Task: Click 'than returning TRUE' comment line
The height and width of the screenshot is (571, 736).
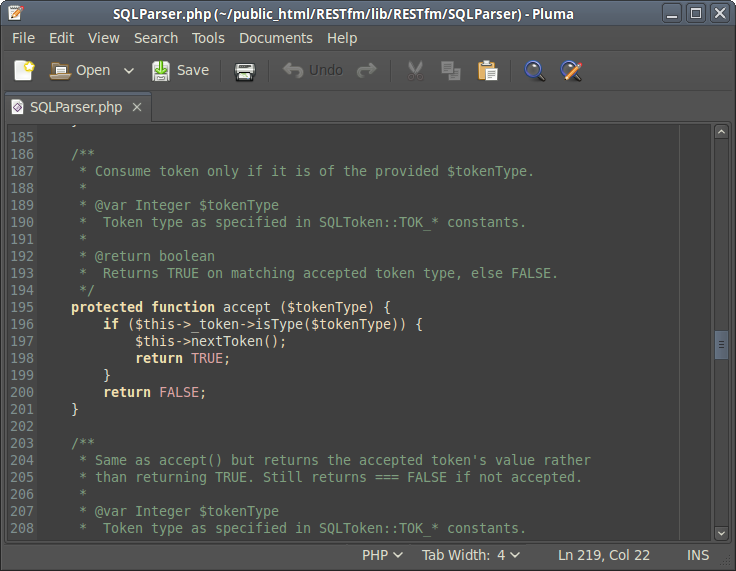Action: click(330, 478)
